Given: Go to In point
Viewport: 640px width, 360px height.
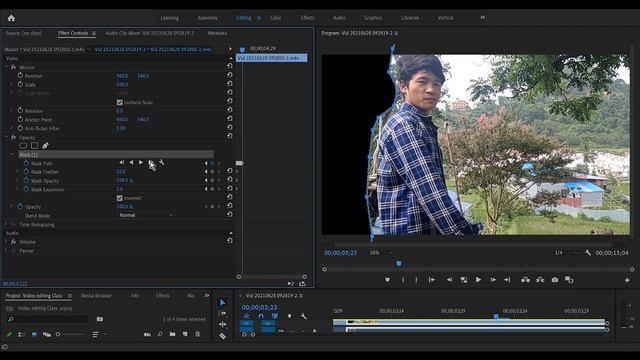Looking at the screenshot, I should [431, 280].
